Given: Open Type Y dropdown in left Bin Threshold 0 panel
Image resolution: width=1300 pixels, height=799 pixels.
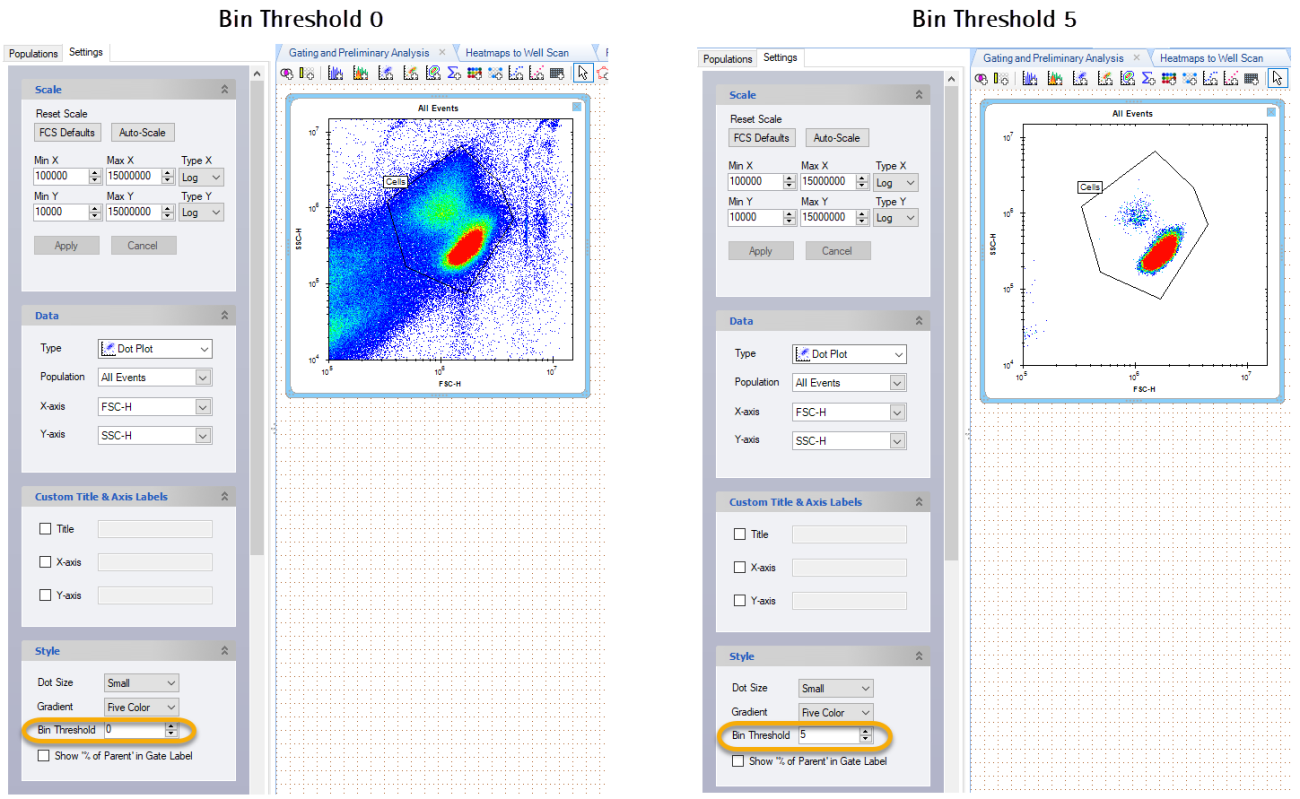Looking at the screenshot, I should (202, 212).
